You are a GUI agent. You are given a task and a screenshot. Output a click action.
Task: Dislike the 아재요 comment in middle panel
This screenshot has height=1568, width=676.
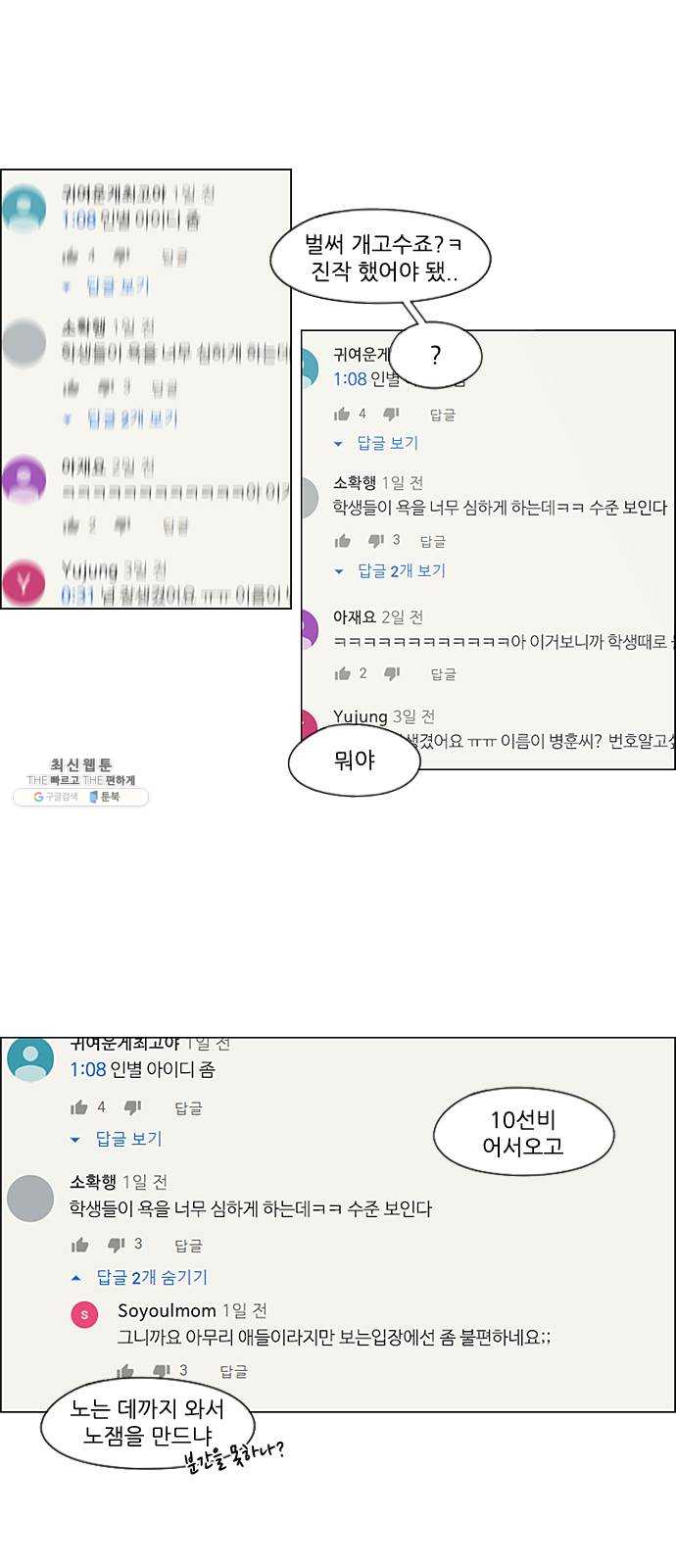(x=392, y=673)
